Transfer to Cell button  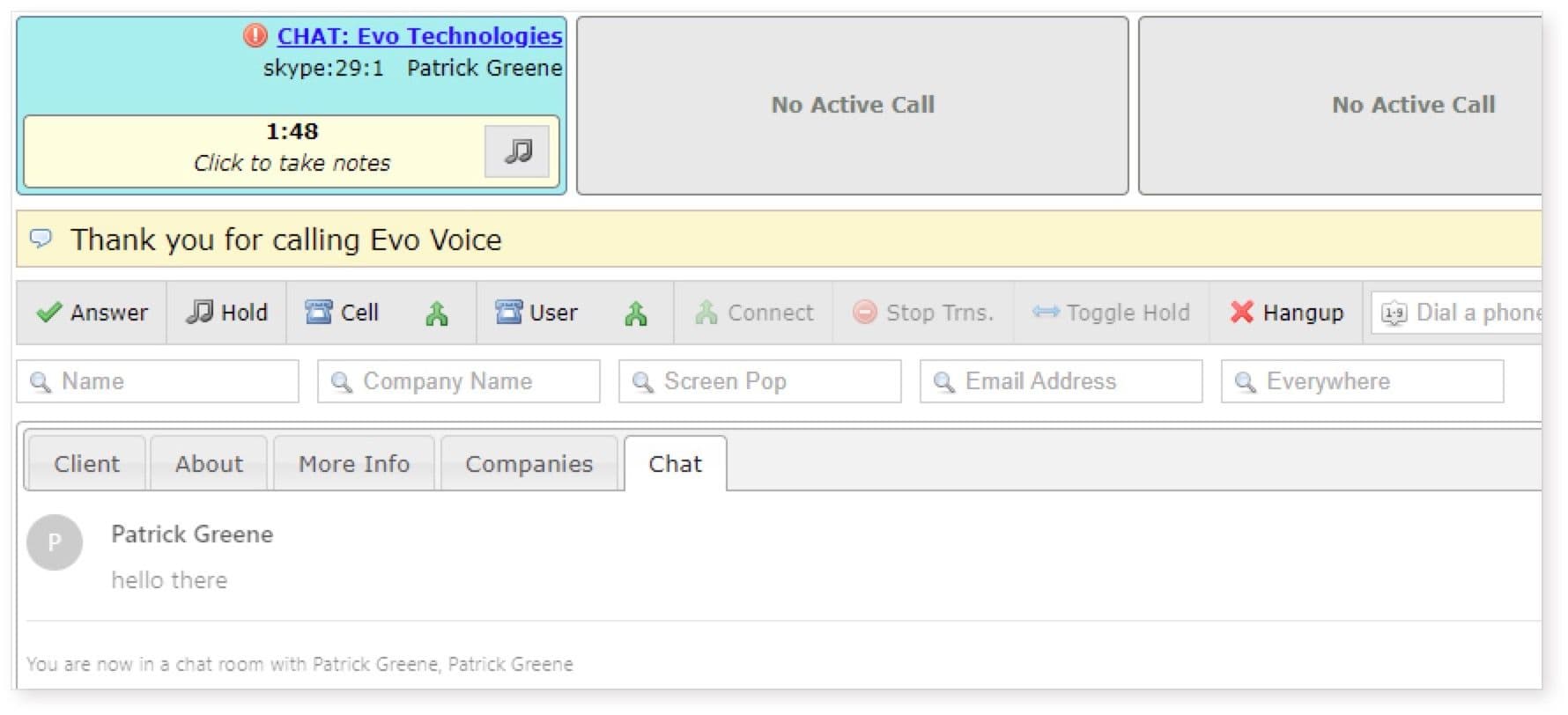tap(342, 313)
